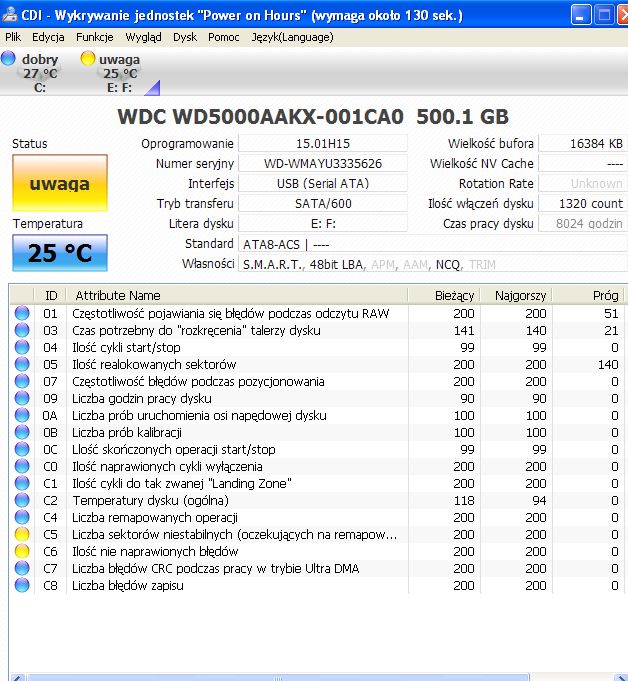Screen dimensions: 628x681
Task: Click status icon of attribute 01 row
Action: [22, 313]
